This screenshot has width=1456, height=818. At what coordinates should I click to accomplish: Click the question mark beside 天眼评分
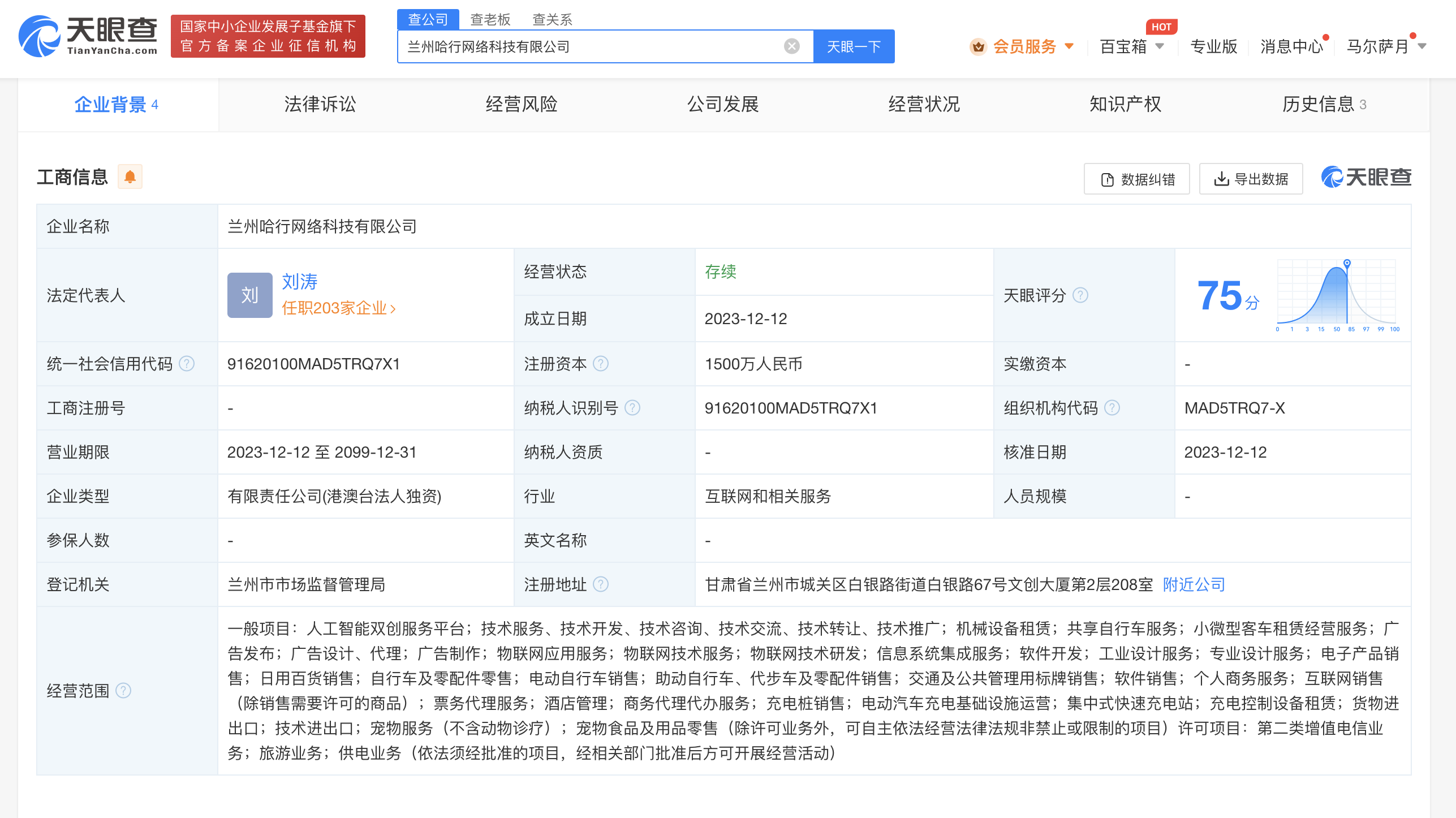pyautogui.click(x=1081, y=295)
